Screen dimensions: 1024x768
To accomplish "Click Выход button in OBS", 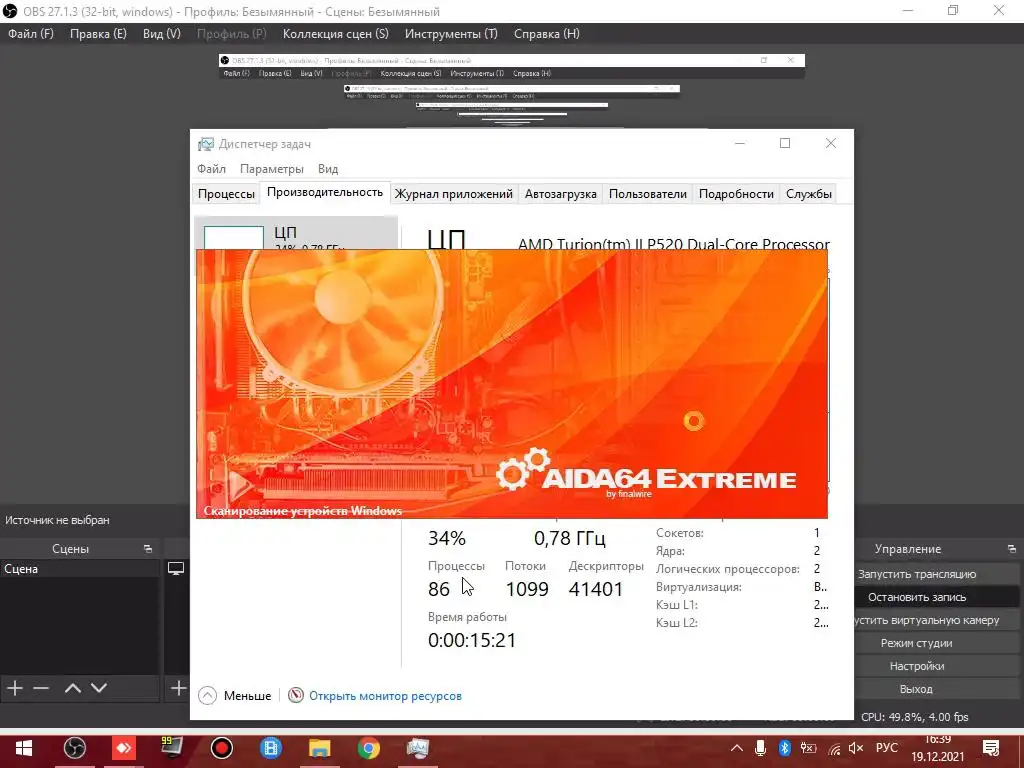I will (x=916, y=689).
